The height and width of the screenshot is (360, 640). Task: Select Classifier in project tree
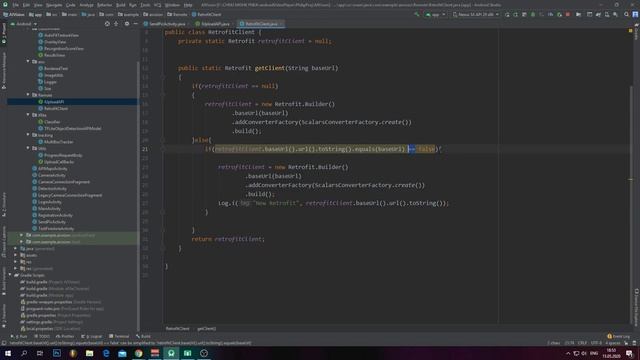[52, 122]
